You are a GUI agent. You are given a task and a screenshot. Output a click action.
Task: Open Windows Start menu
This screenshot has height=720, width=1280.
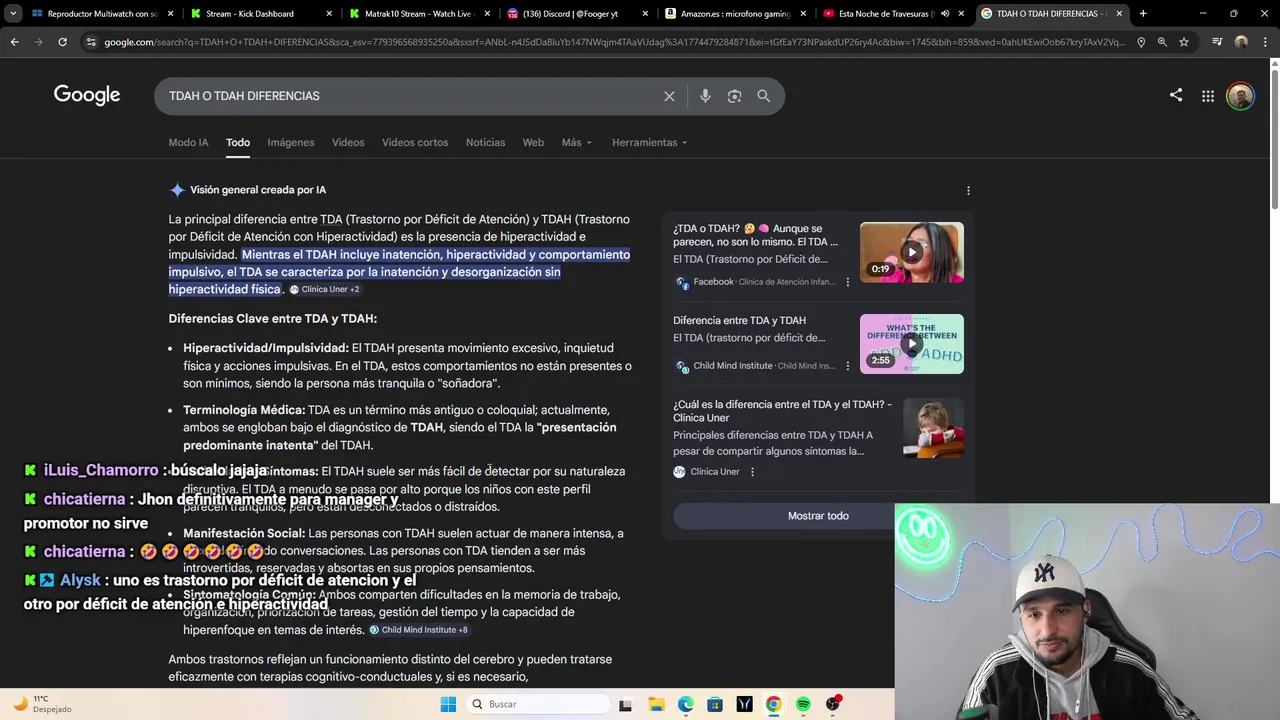tap(447, 704)
